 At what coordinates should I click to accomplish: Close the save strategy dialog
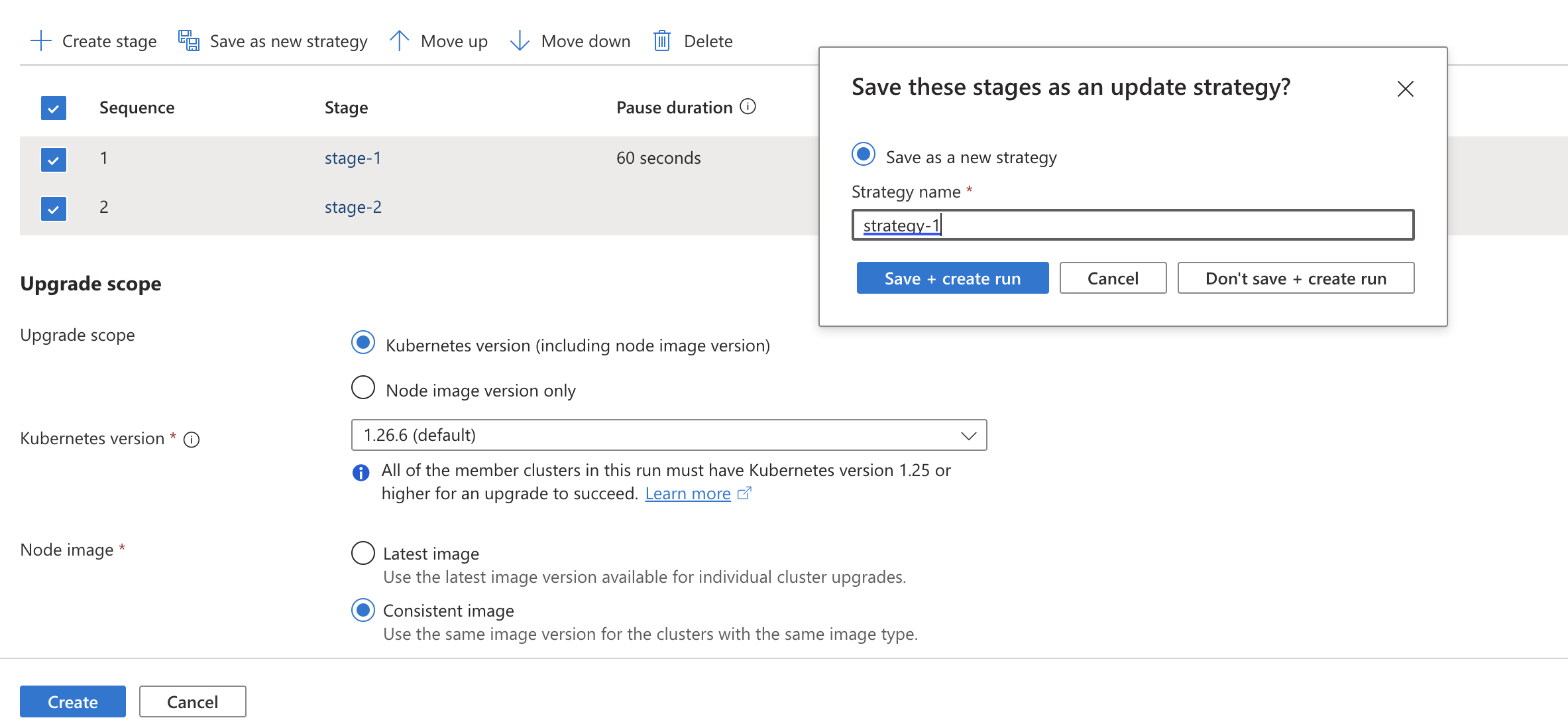click(1405, 89)
